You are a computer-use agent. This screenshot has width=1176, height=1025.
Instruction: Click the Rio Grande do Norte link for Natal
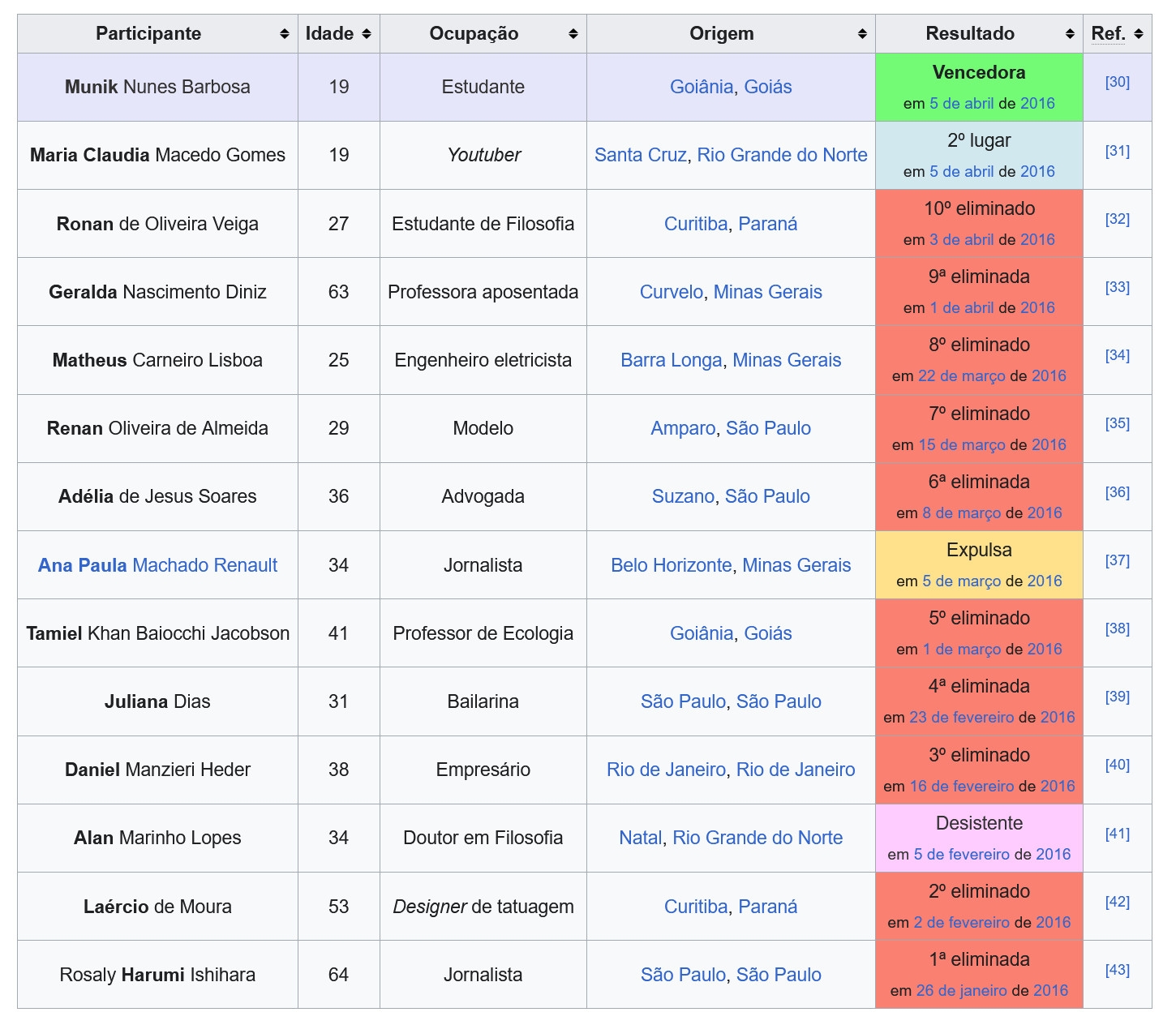pyautogui.click(x=758, y=838)
